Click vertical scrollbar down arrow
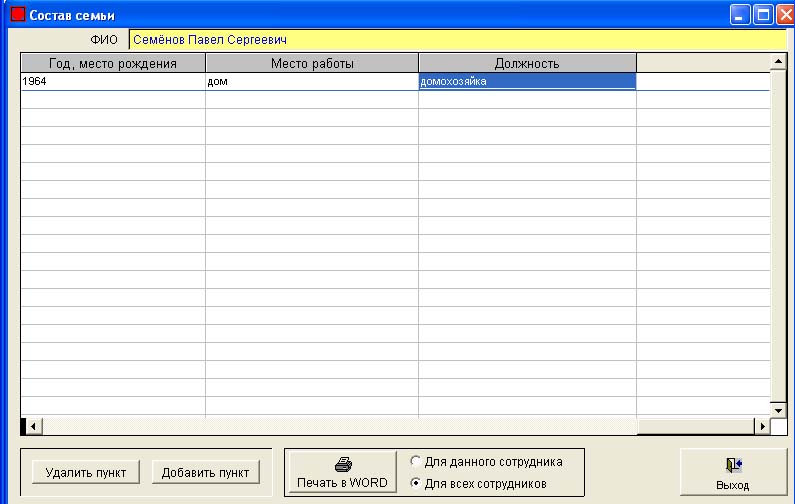 [x=778, y=410]
